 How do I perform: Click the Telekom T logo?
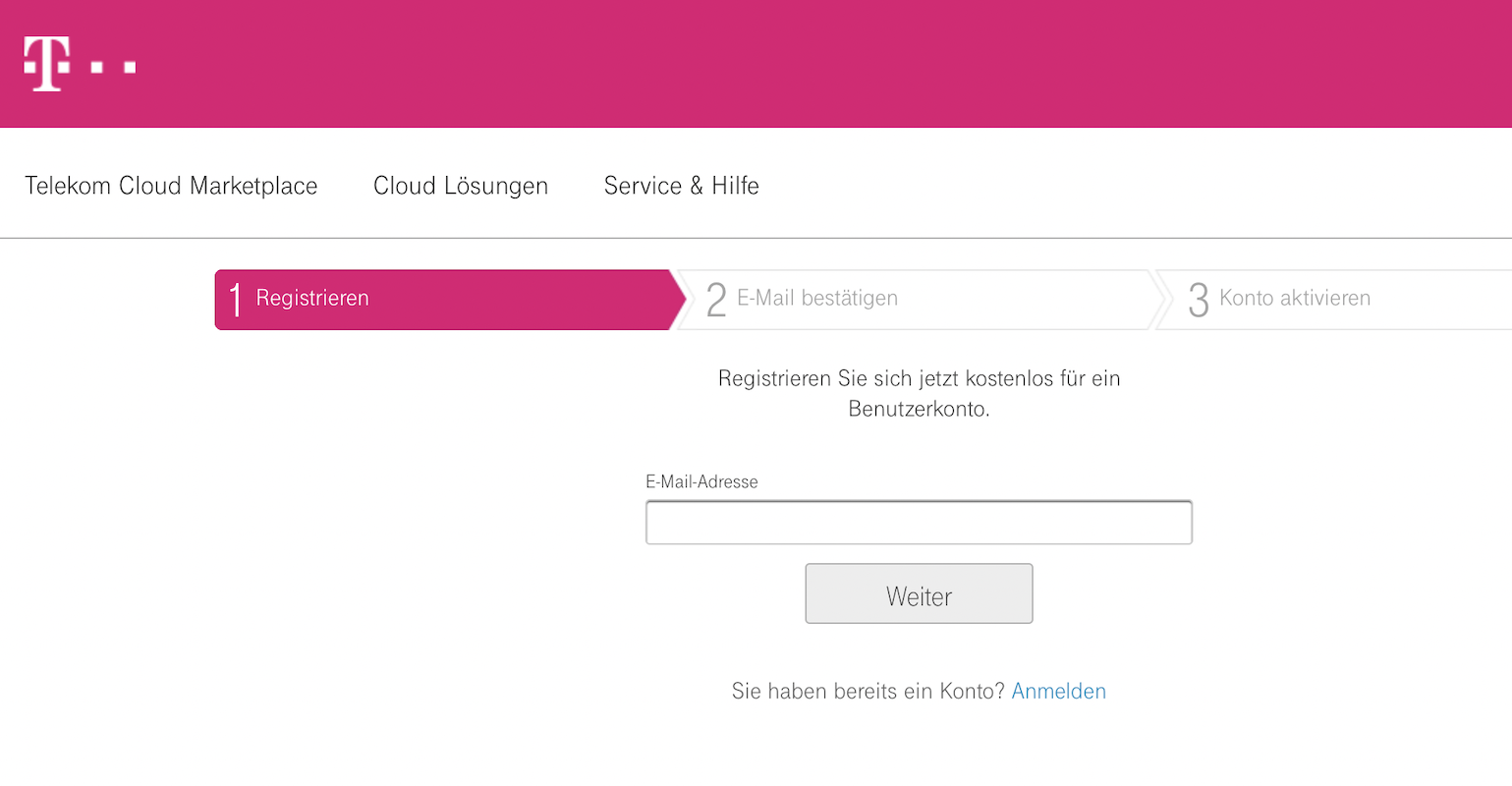[x=46, y=64]
